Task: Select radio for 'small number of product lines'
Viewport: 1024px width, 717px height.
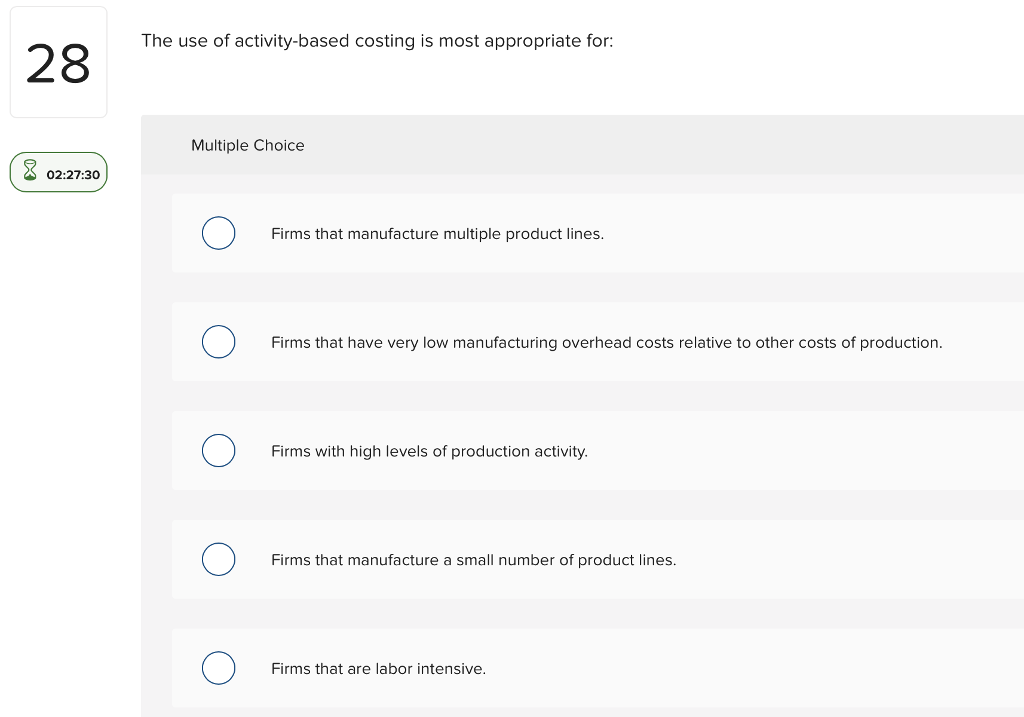Action: pyautogui.click(x=218, y=560)
